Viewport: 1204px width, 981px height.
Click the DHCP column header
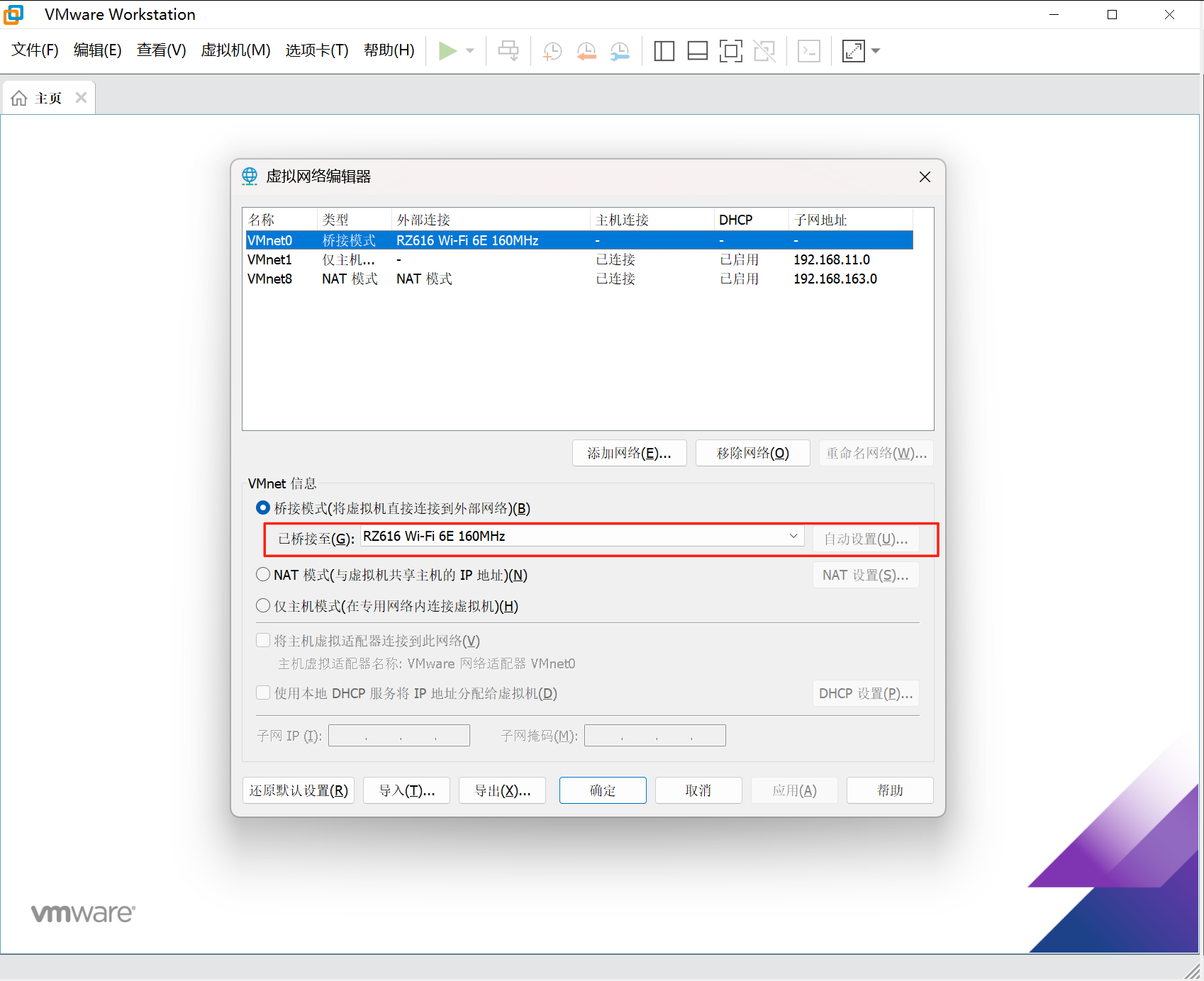[751, 220]
